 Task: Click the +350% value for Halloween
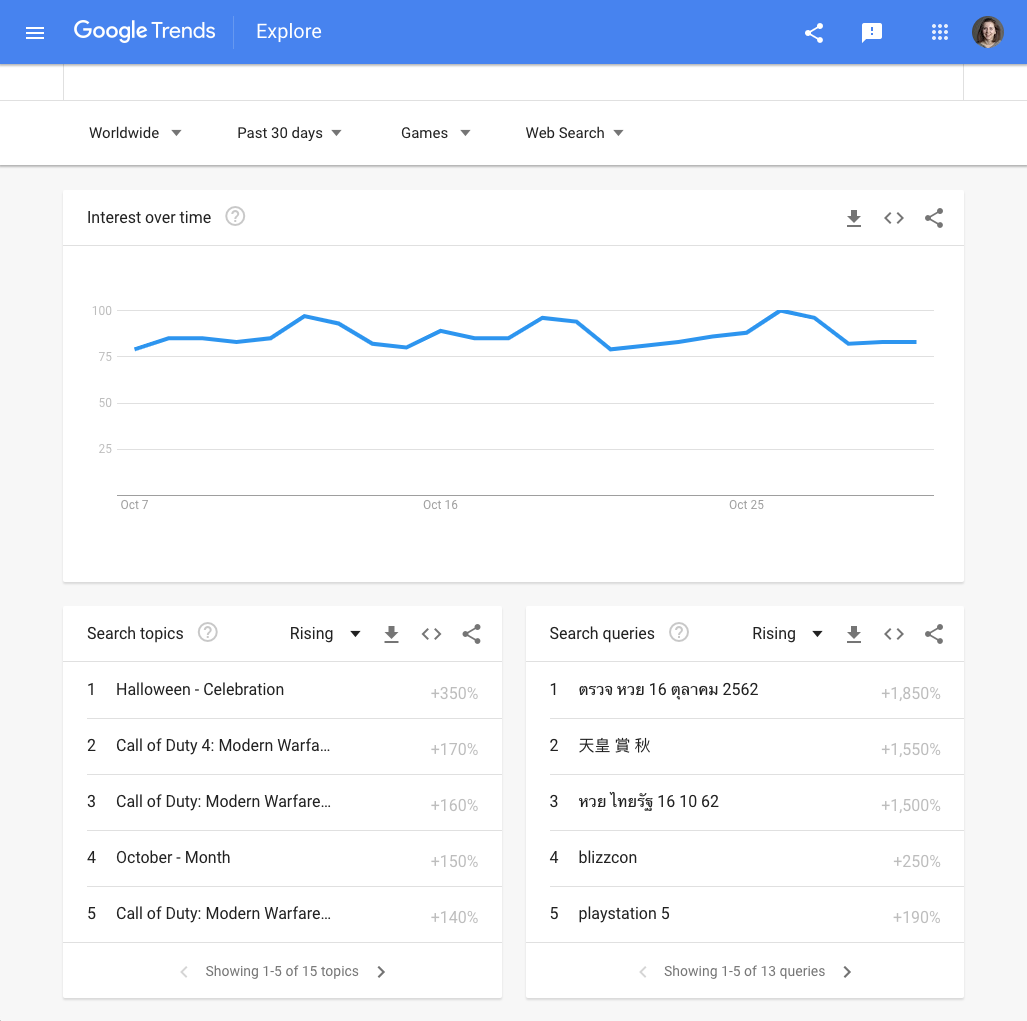click(x=454, y=694)
